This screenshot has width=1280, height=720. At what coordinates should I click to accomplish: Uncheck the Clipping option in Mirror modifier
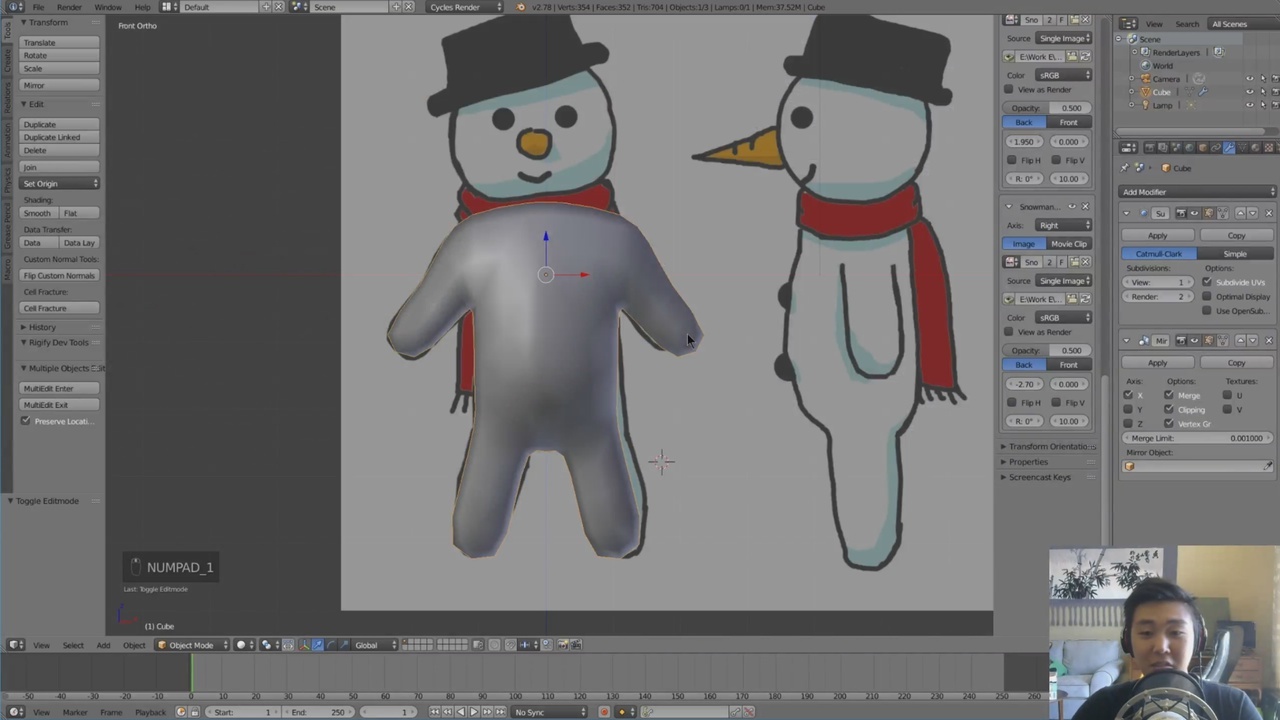pos(1169,410)
